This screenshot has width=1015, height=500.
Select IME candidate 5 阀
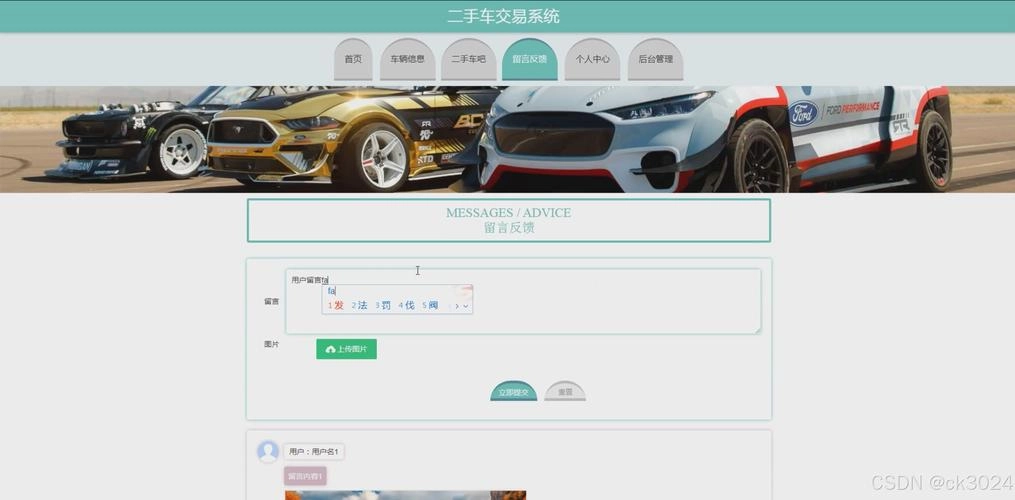tap(430, 305)
